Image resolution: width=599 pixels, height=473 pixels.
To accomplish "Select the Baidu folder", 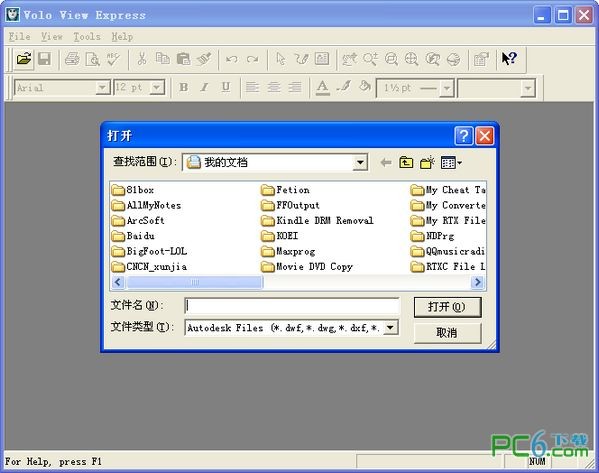I will coord(133,236).
